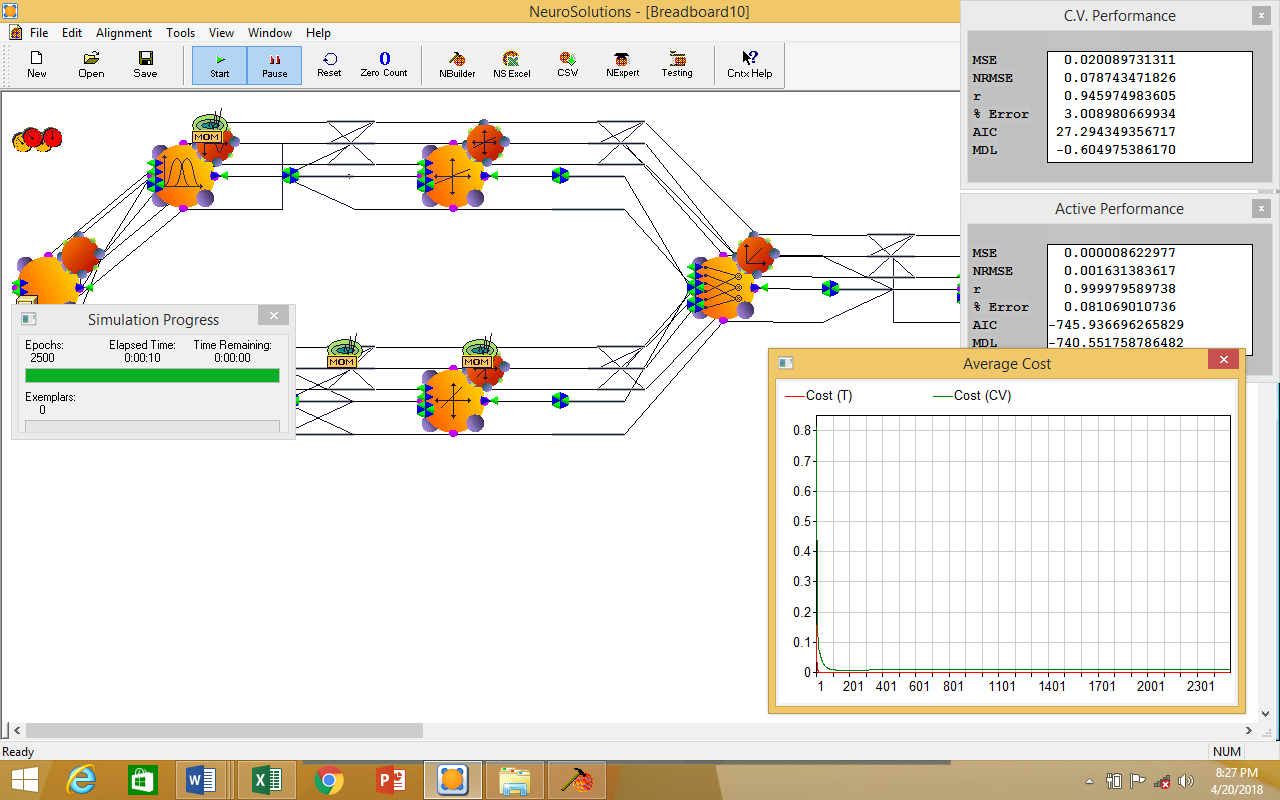Click the green epochs progress bar
The image size is (1280, 800).
click(x=152, y=376)
